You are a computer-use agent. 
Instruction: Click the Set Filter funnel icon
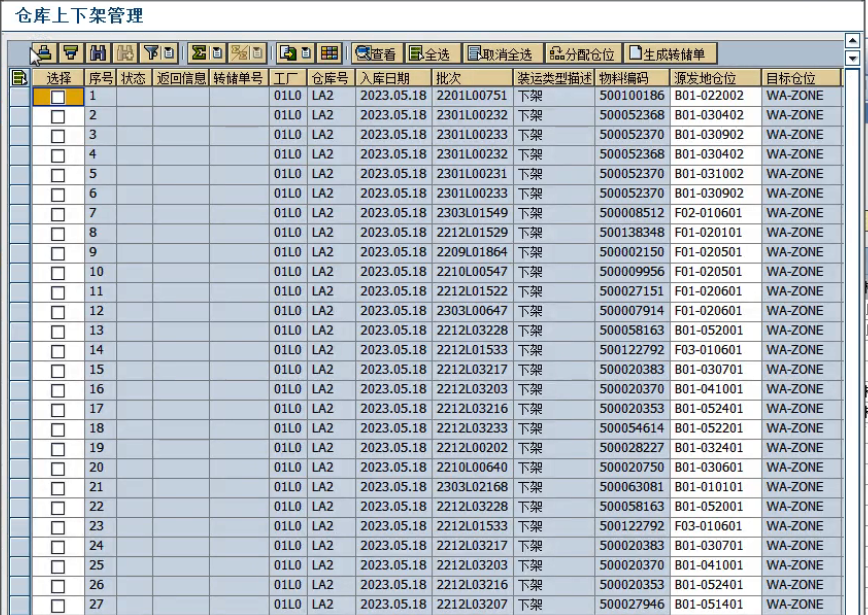150,54
